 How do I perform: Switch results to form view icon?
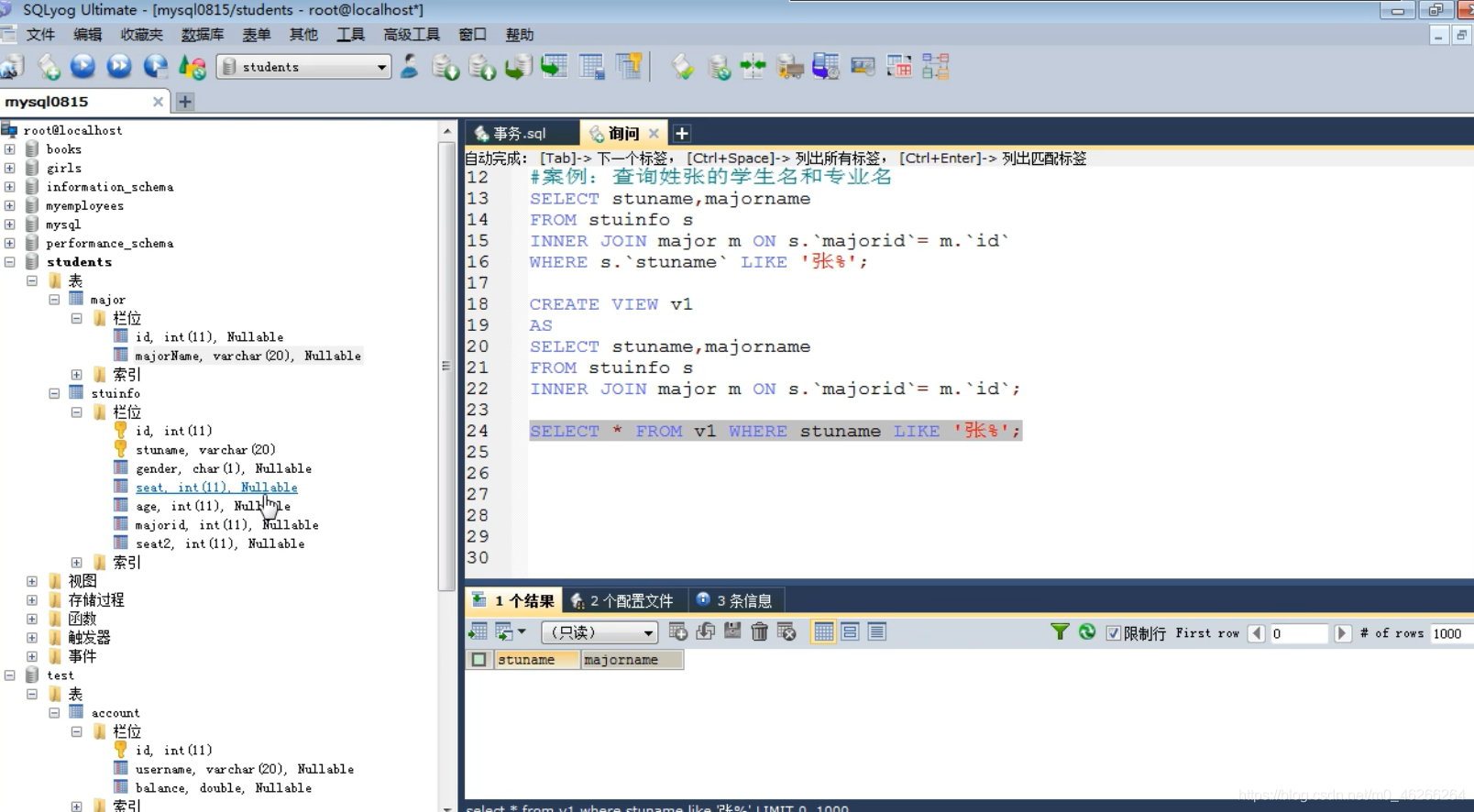pos(850,631)
